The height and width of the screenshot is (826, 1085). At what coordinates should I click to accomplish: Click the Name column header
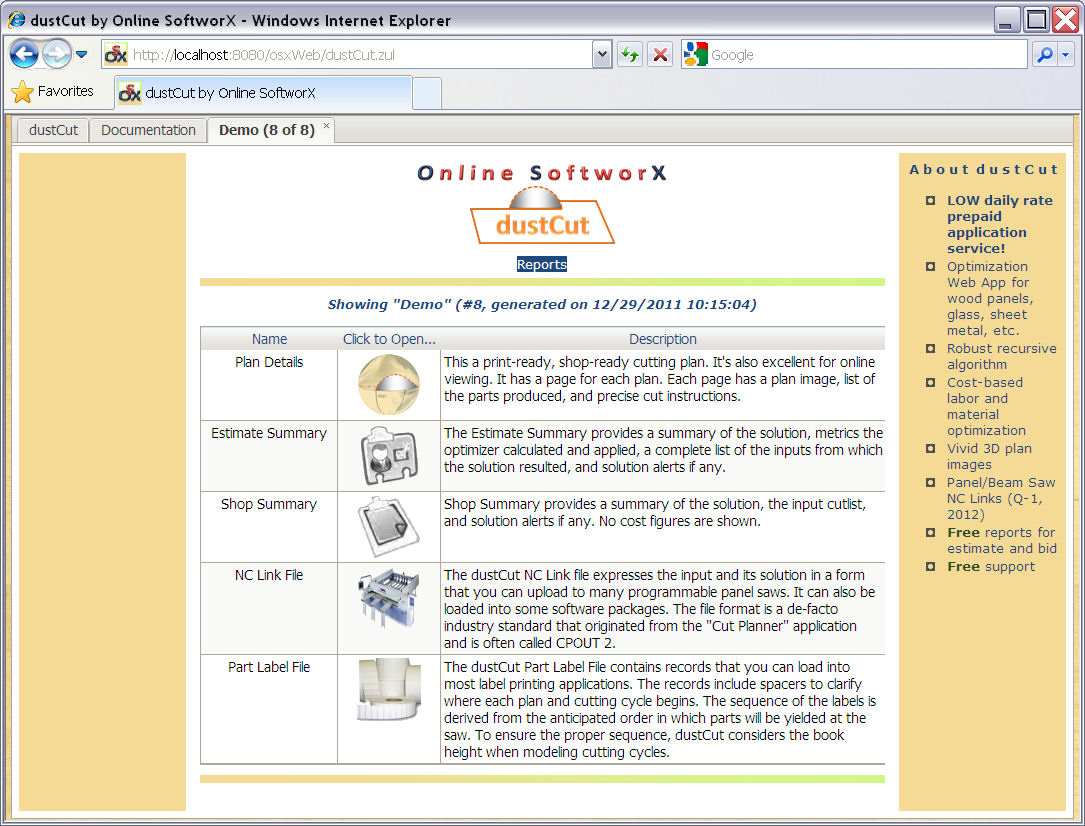[269, 339]
